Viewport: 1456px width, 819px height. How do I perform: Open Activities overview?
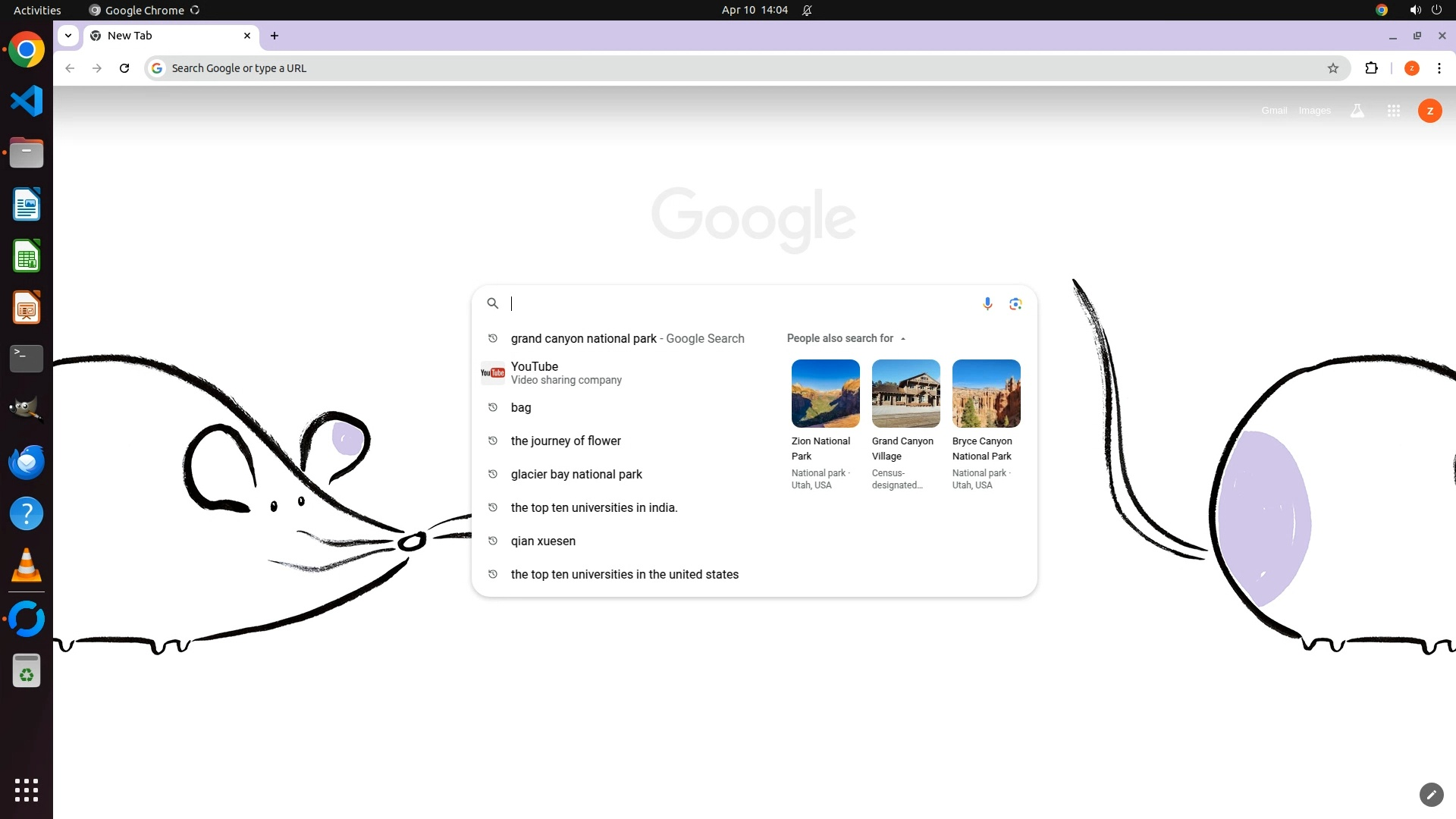[x=37, y=10]
